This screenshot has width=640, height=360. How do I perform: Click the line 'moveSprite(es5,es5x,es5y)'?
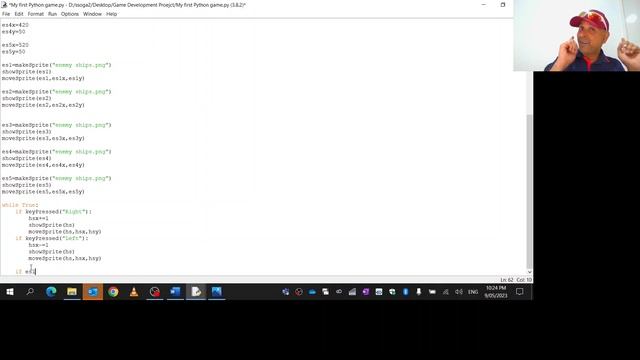(x=43, y=191)
